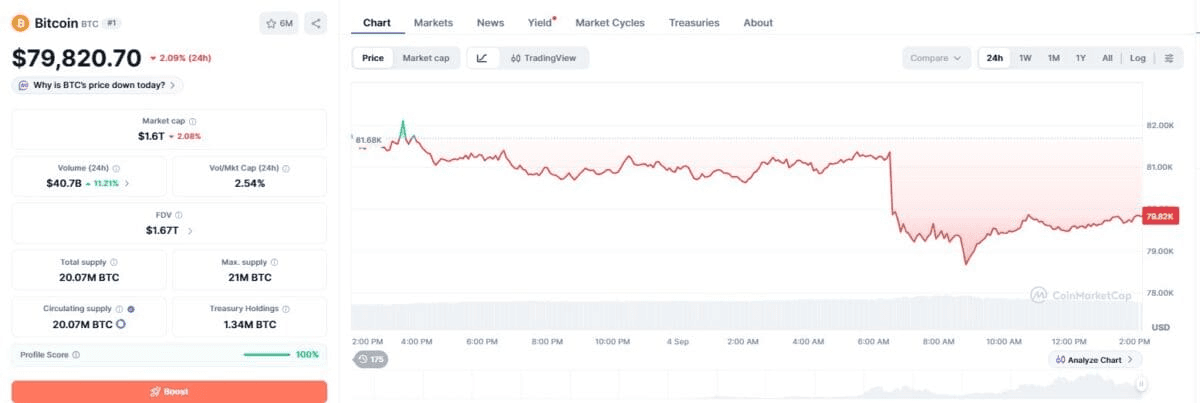Show Treasury Holdings info icon
Viewport: 1200px width, 403px height.
[x=287, y=309]
